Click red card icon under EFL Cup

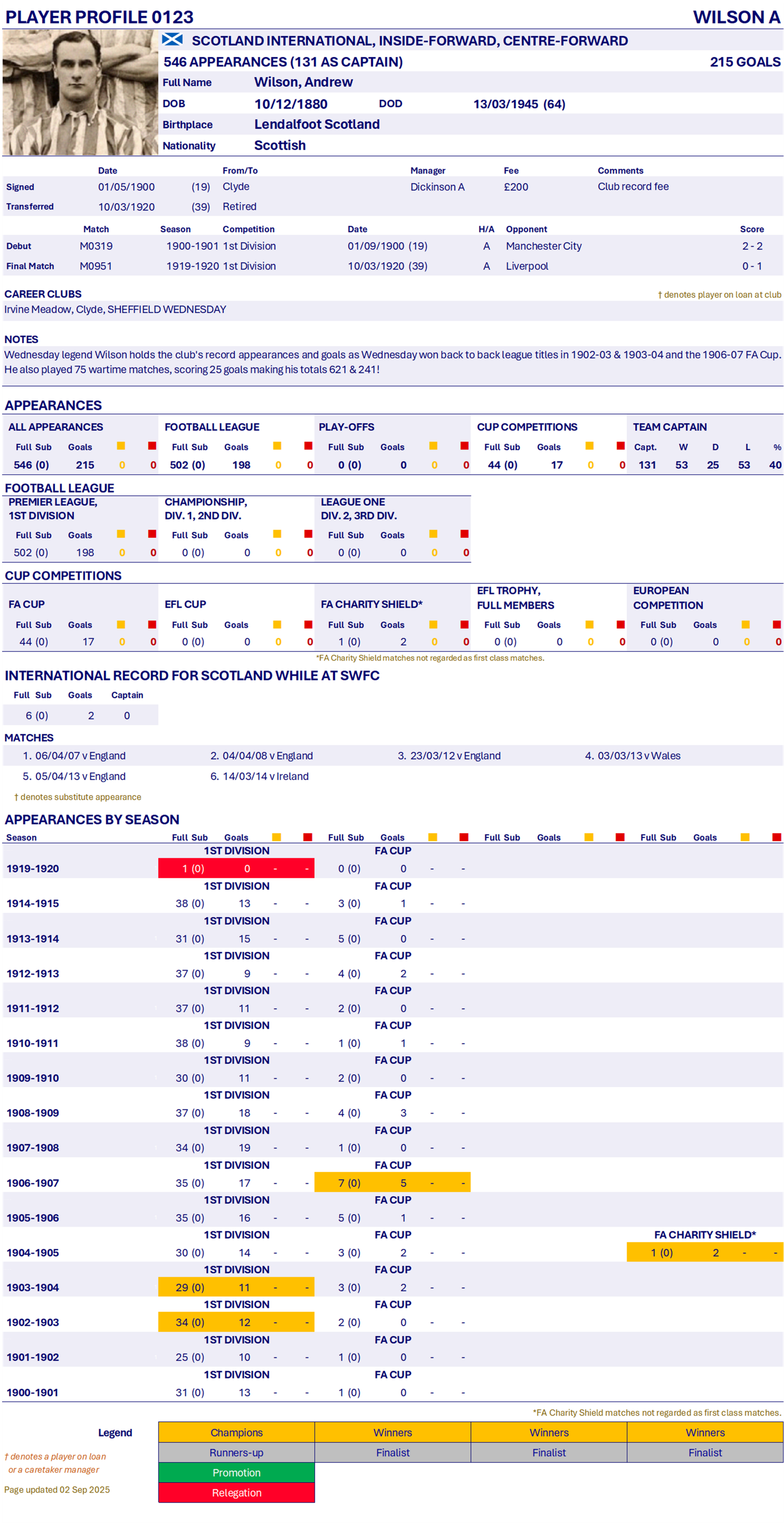coord(308,624)
